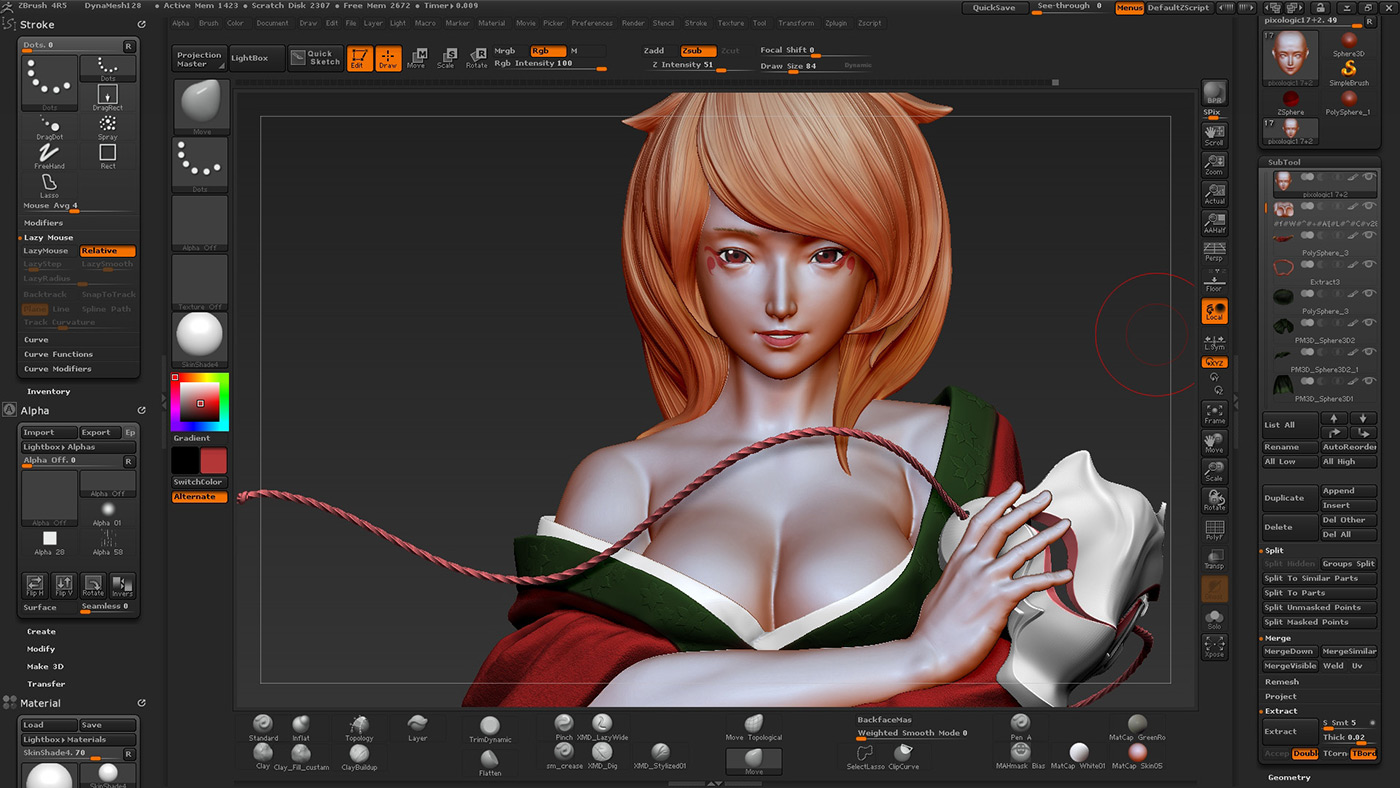Hide the PolySphere_3 subtool with red lips thumbnail
This screenshot has height=788, width=1400.
click(x=1367, y=237)
